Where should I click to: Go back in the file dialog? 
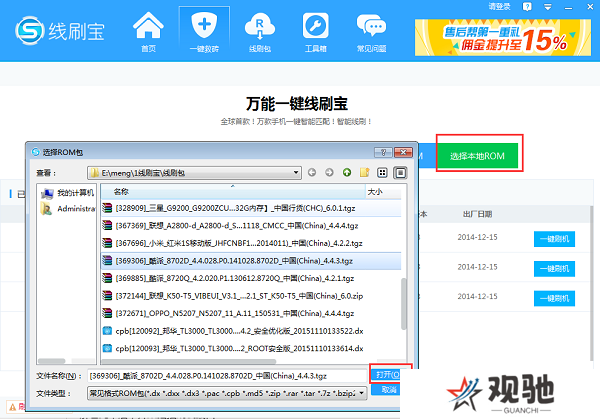tap(312, 173)
